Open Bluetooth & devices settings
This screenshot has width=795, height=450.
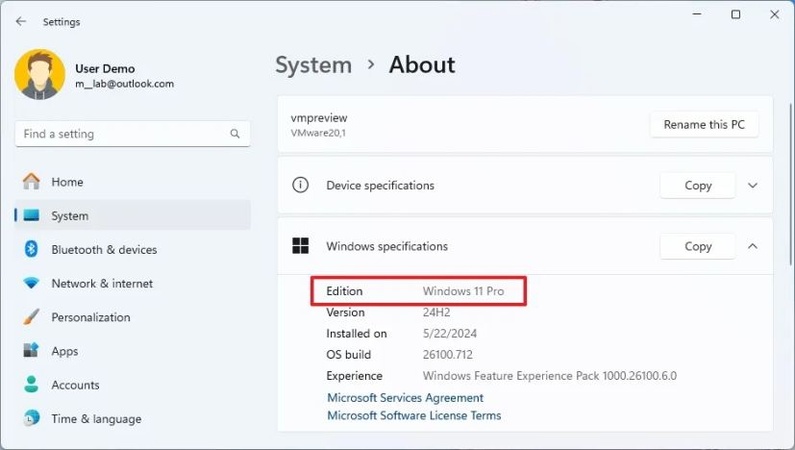tap(132, 250)
